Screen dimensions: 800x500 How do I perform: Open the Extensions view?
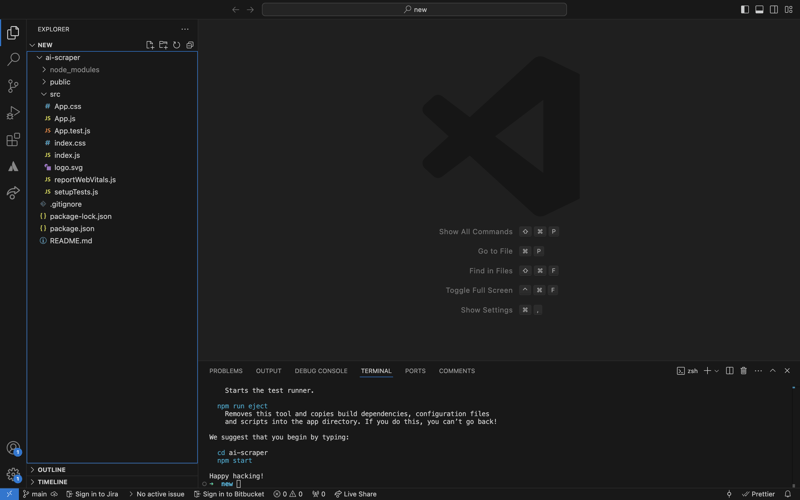coord(13,139)
